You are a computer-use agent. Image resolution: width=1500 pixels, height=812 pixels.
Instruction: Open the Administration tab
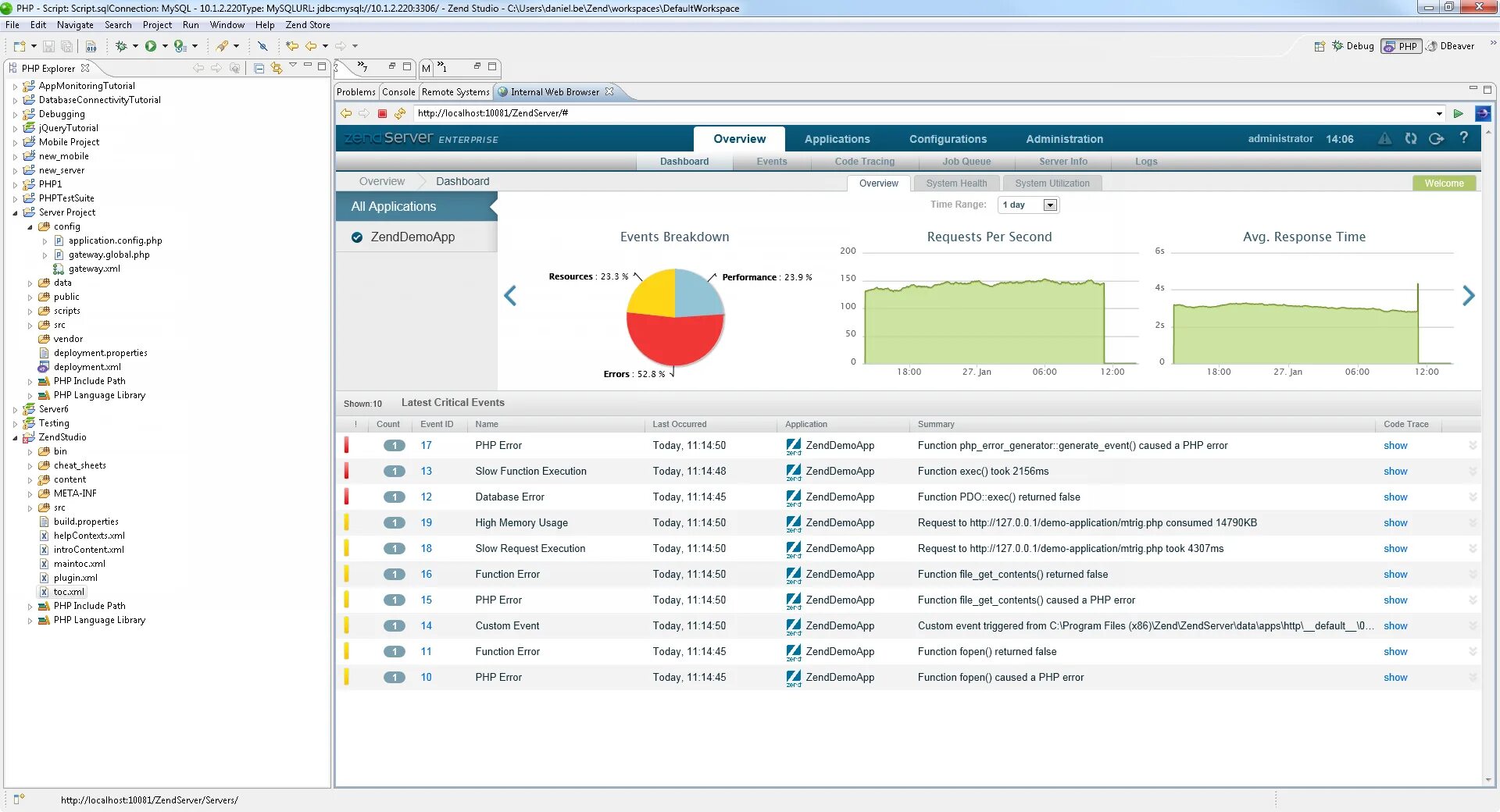1064,139
